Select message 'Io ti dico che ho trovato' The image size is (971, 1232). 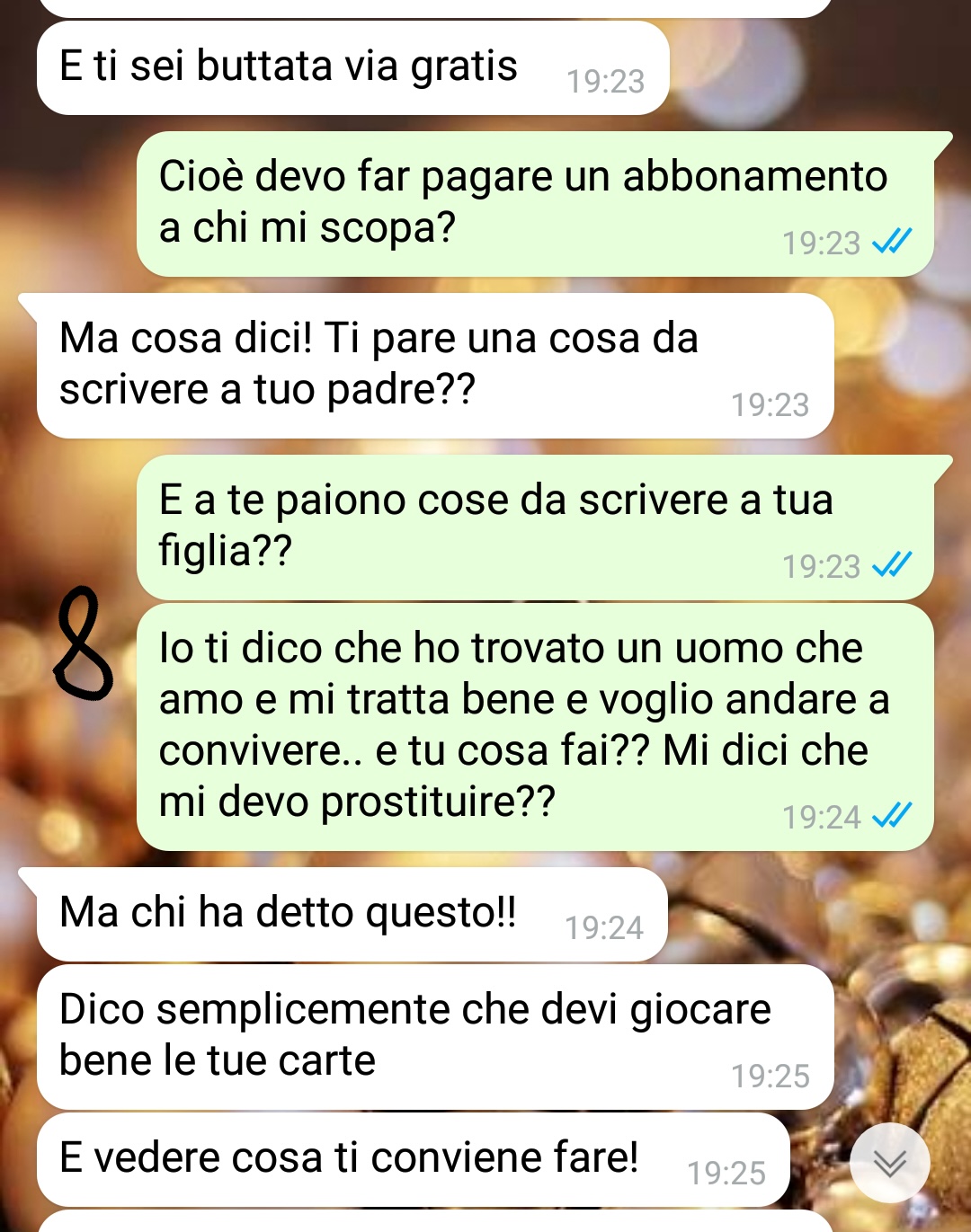click(536, 727)
